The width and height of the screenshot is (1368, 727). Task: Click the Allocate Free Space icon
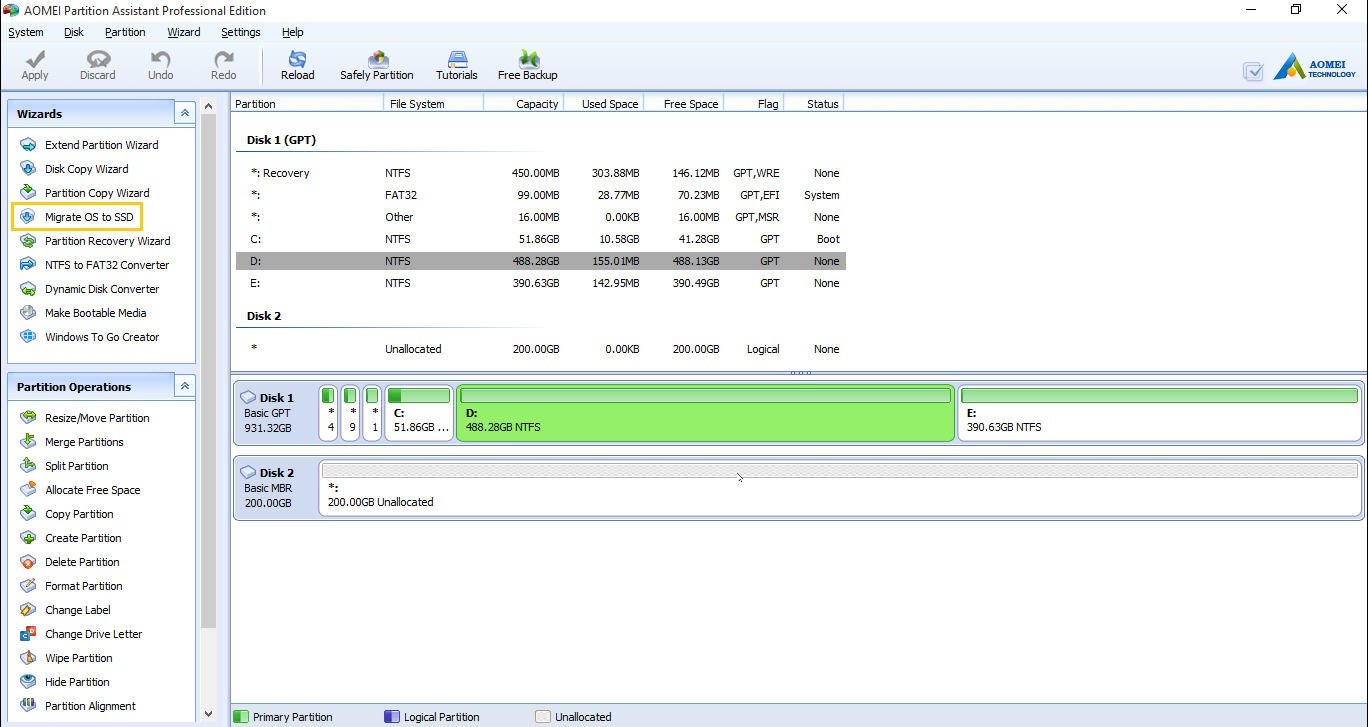[x=28, y=490]
